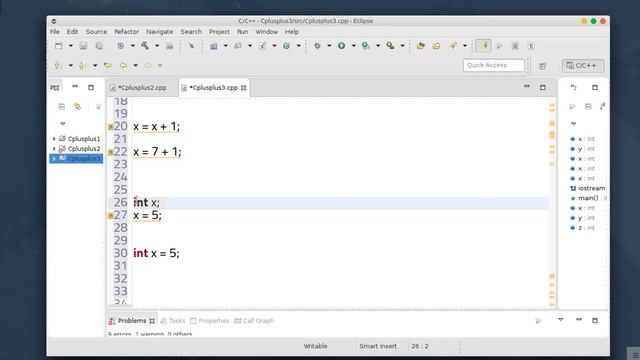Image resolution: width=640 pixels, height=360 pixels.
Task: Open the dropdown next to the New Class icon
Action: tap(298, 46)
